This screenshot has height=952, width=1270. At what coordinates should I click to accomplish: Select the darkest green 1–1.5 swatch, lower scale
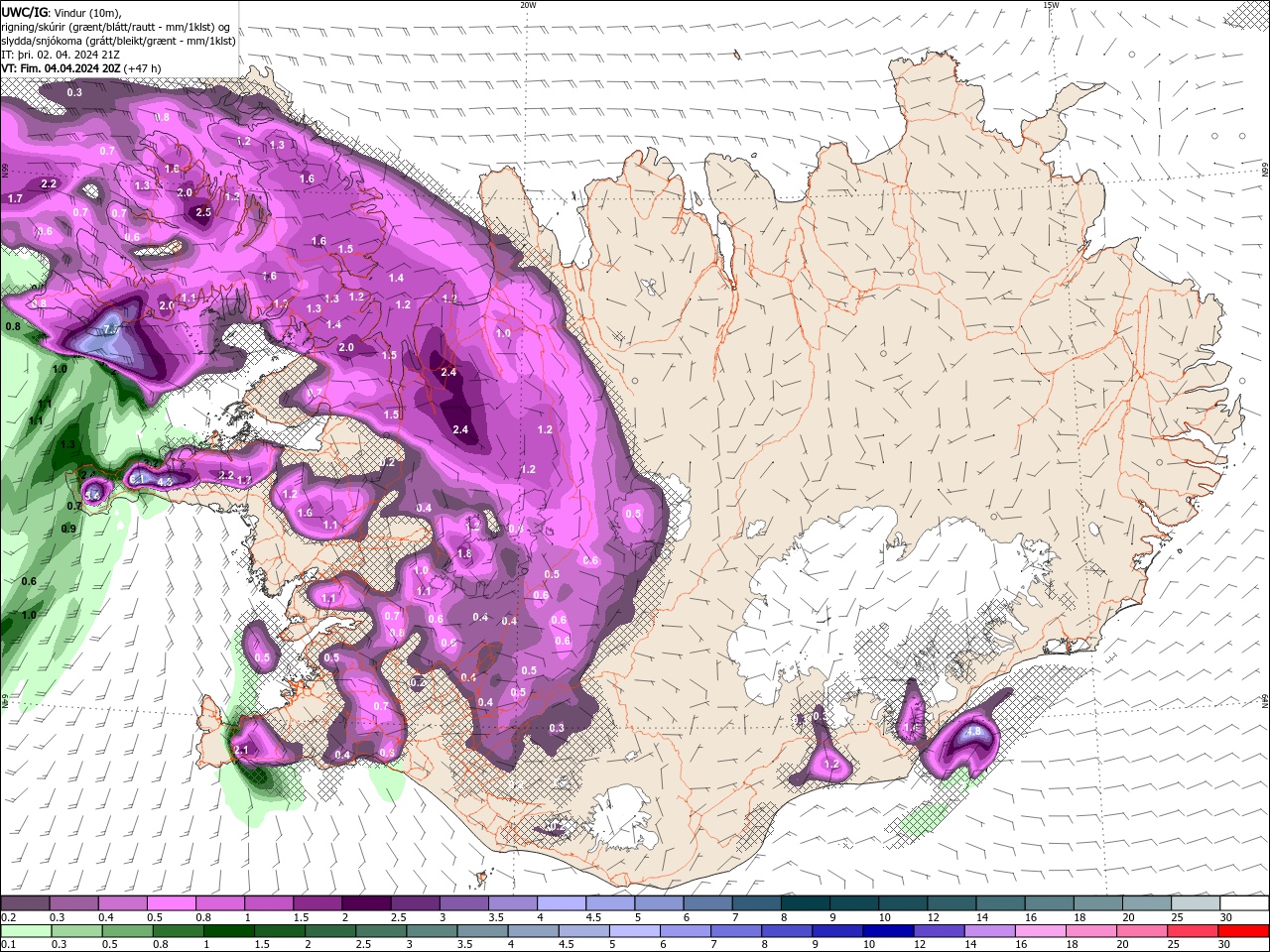click(x=229, y=931)
